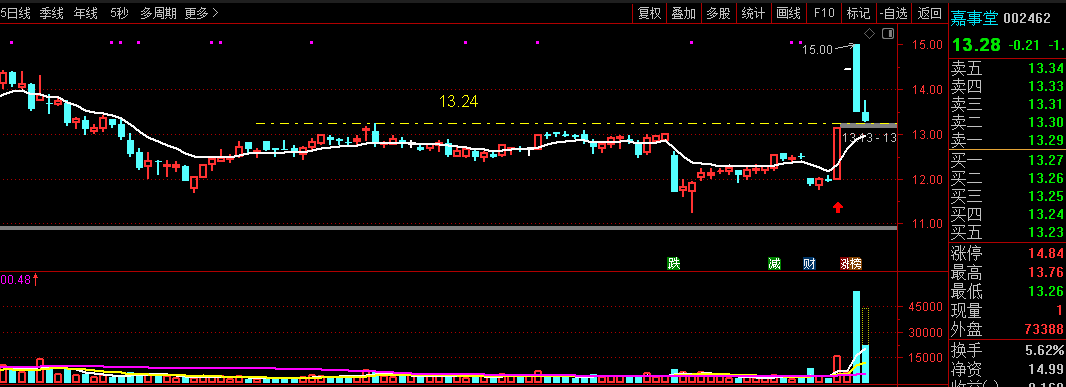Select the 买一 bid price 13.27
The width and height of the screenshot is (1066, 387).
click(1046, 161)
